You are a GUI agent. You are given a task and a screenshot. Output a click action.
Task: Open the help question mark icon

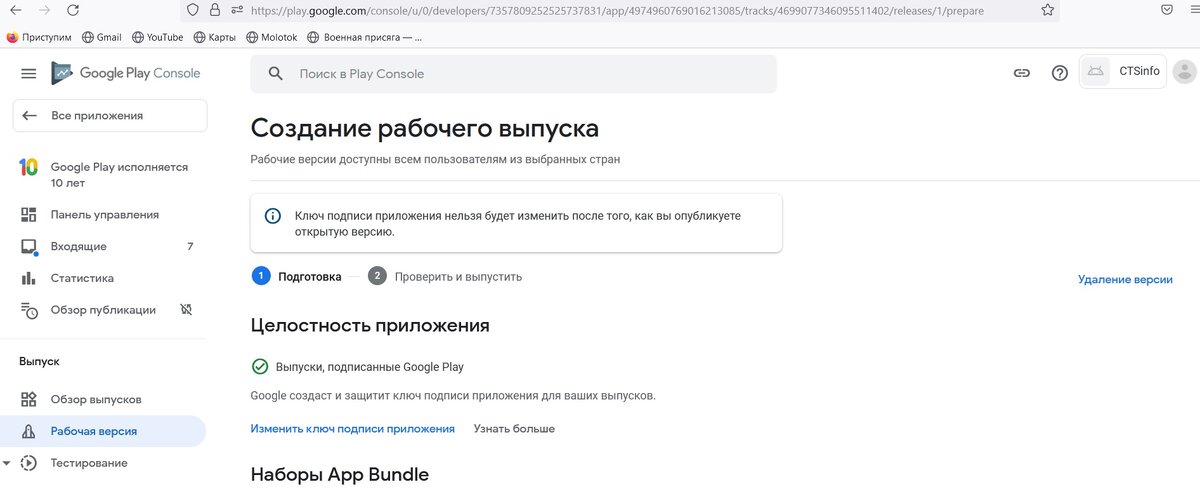coord(1060,73)
